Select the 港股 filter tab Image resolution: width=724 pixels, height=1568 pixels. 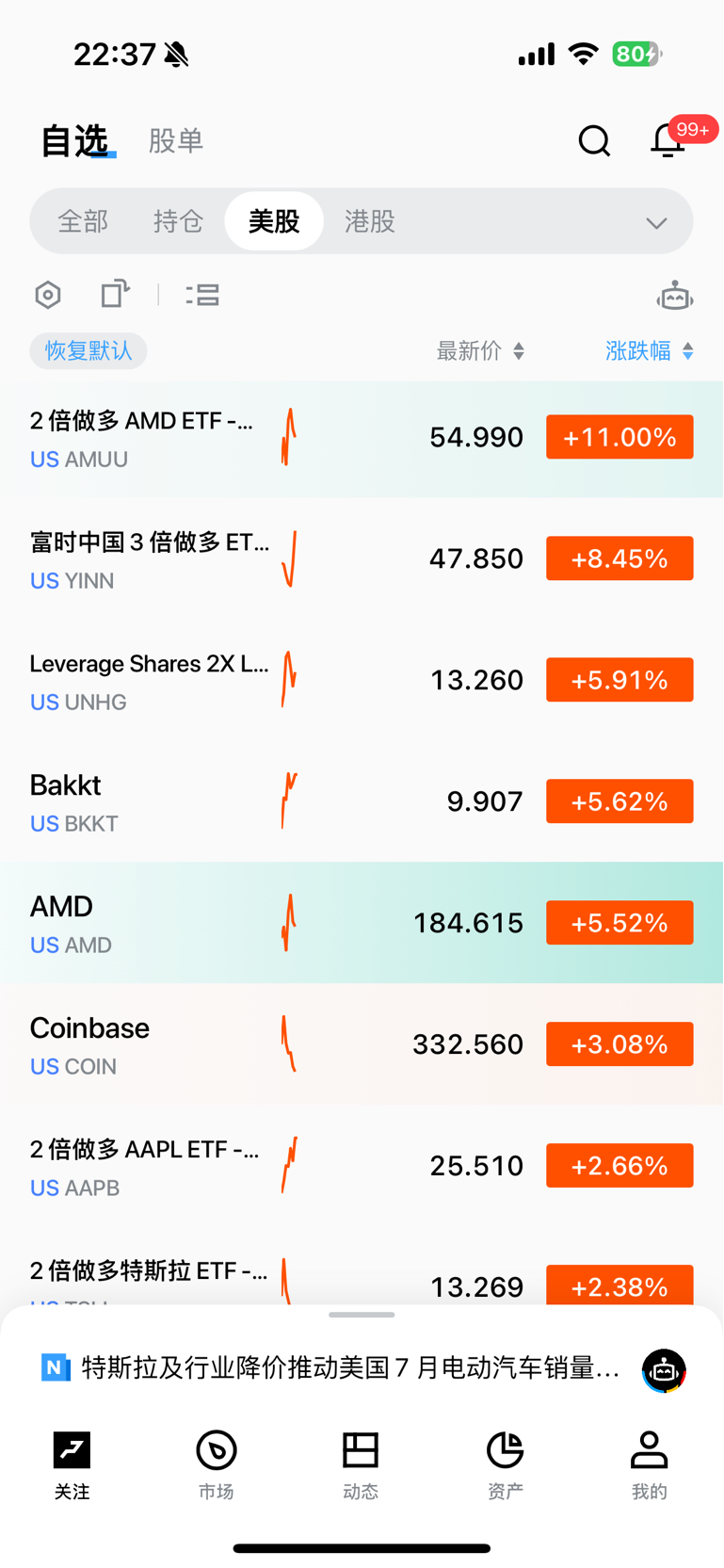pyautogui.click(x=370, y=221)
